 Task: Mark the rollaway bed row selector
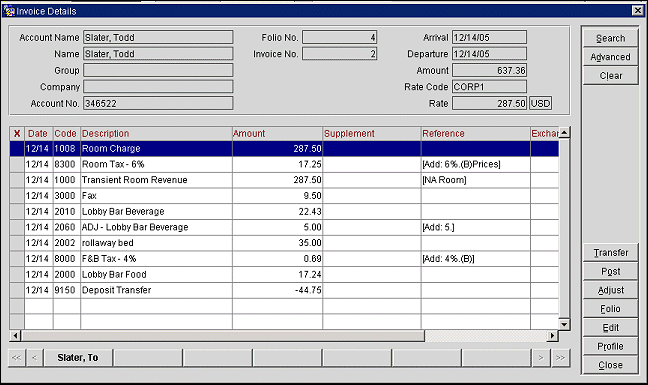[x=17, y=243]
